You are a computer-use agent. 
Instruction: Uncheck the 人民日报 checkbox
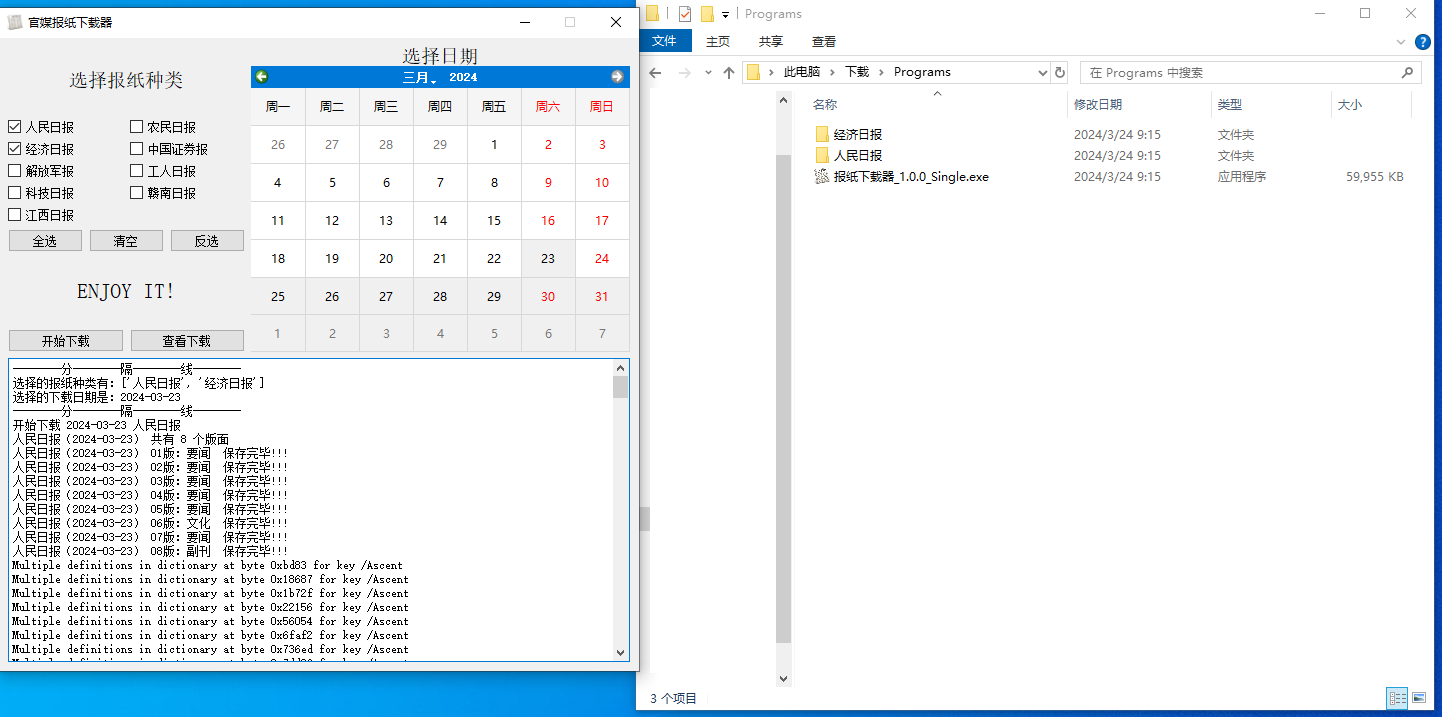pos(14,127)
